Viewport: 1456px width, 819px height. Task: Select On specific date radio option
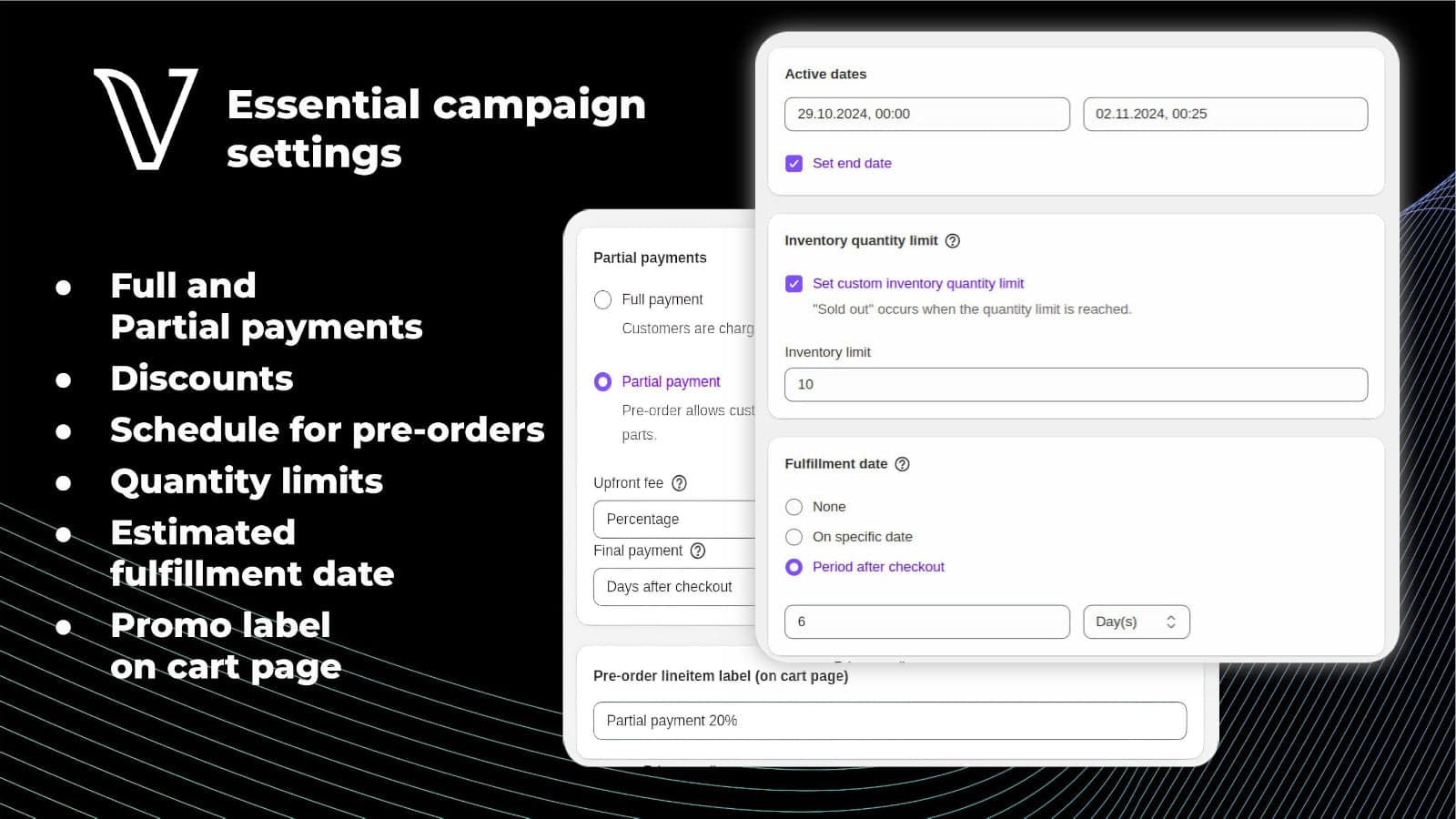coord(794,537)
